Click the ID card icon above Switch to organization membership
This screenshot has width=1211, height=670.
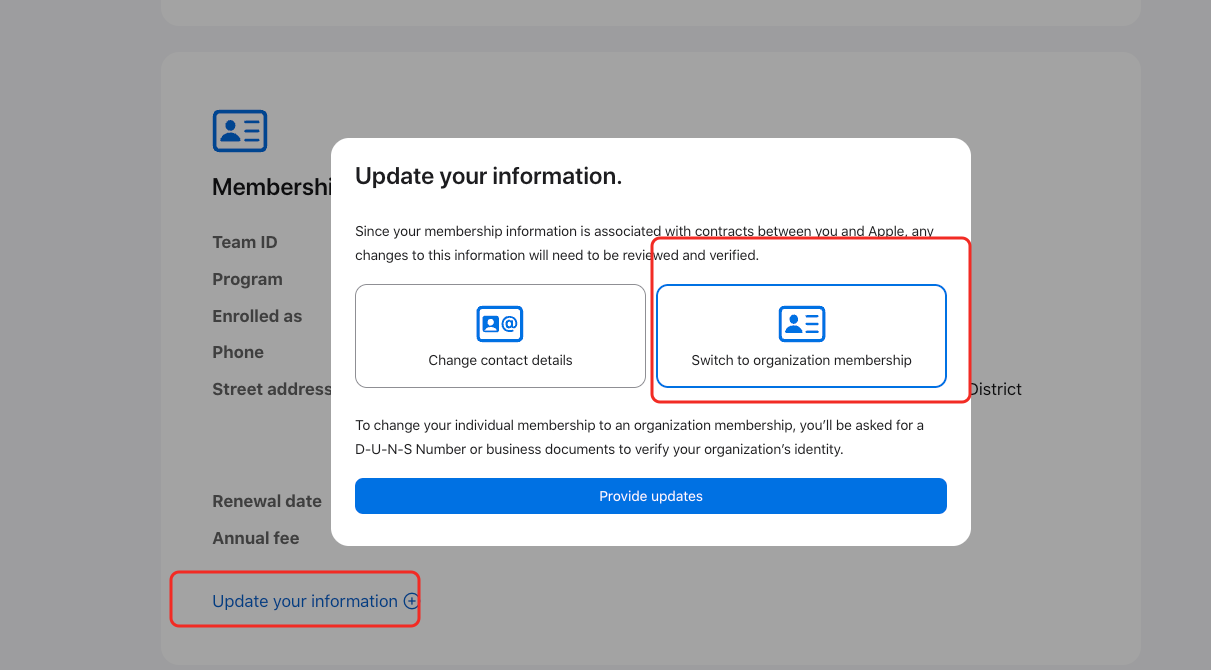pyautogui.click(x=801, y=324)
